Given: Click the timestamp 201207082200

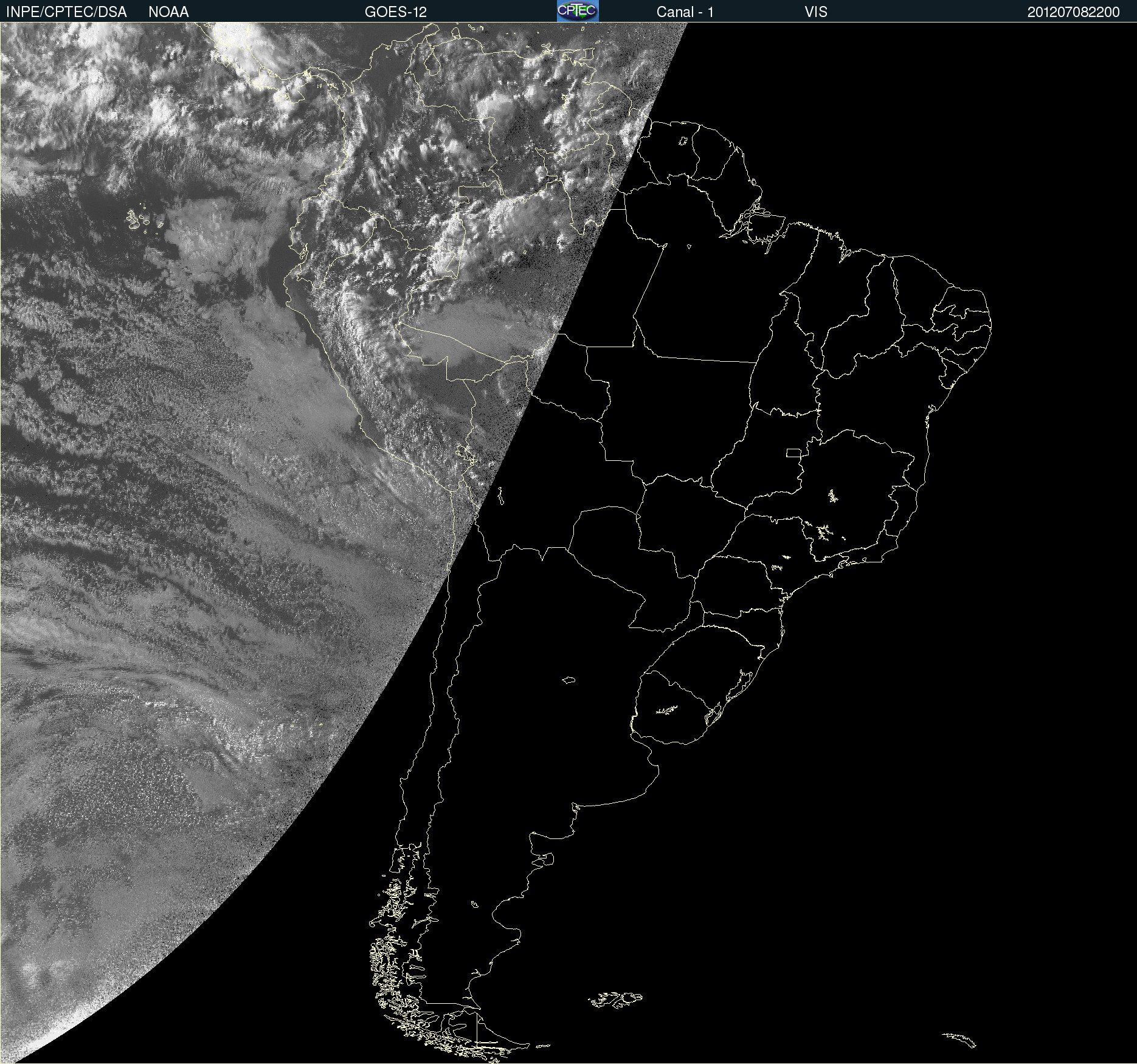Looking at the screenshot, I should click(1073, 12).
